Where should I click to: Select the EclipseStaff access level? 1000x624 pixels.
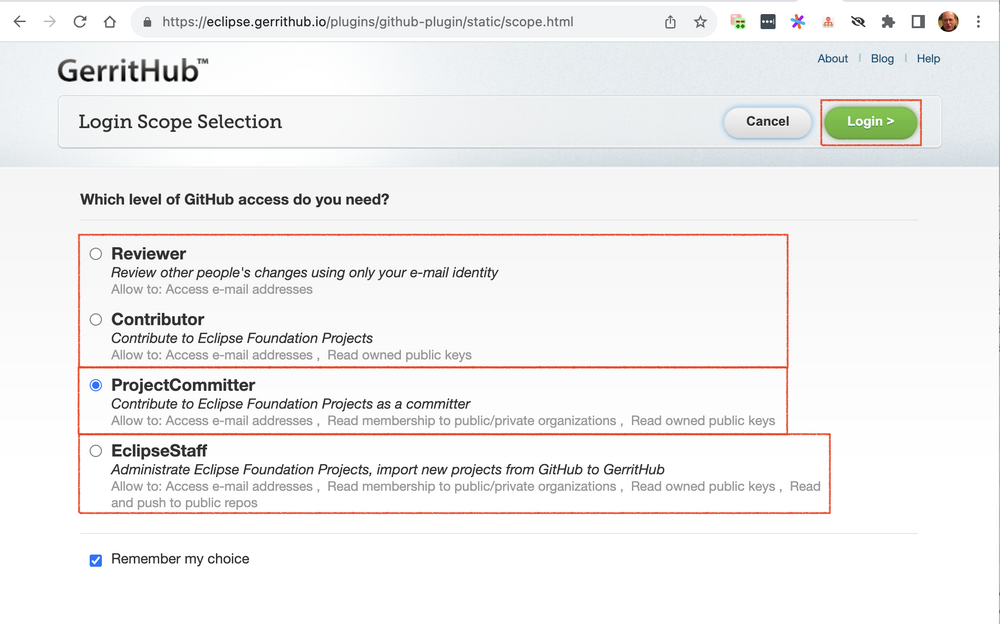point(95,450)
